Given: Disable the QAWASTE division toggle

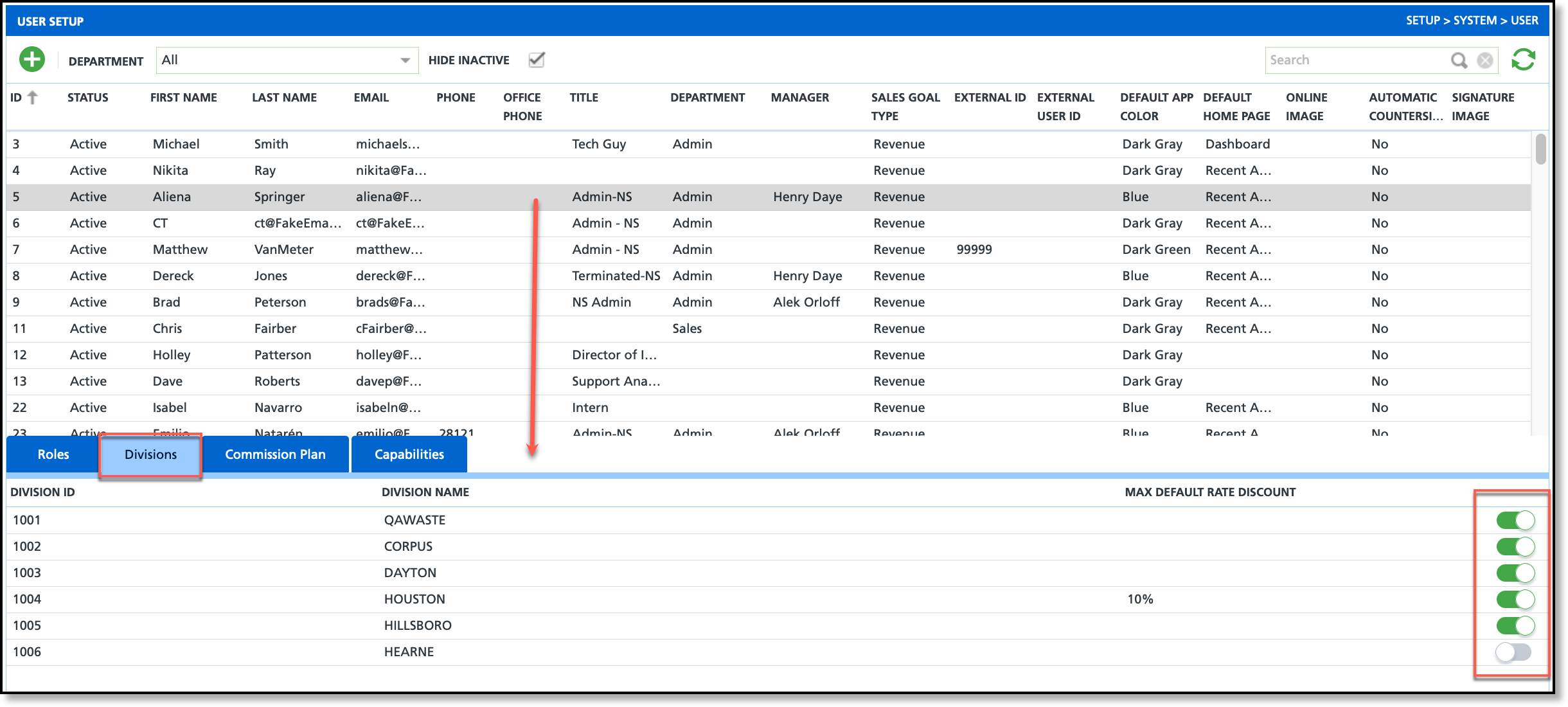Looking at the screenshot, I should (x=1515, y=520).
